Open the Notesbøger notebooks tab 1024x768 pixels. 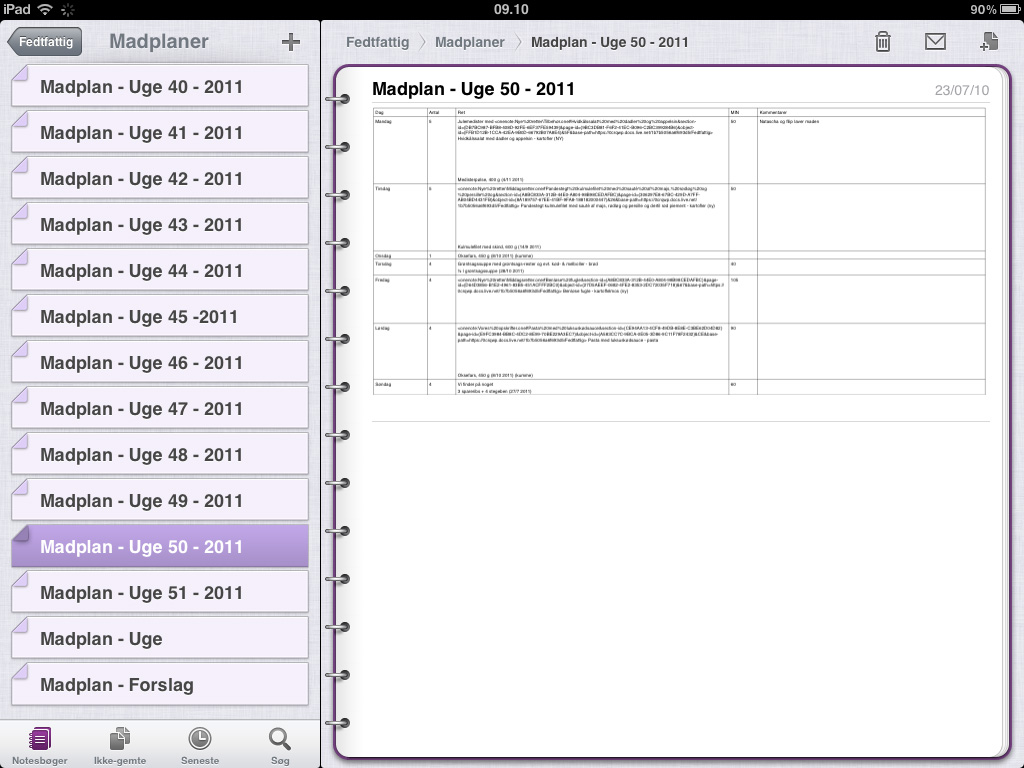tap(40, 745)
